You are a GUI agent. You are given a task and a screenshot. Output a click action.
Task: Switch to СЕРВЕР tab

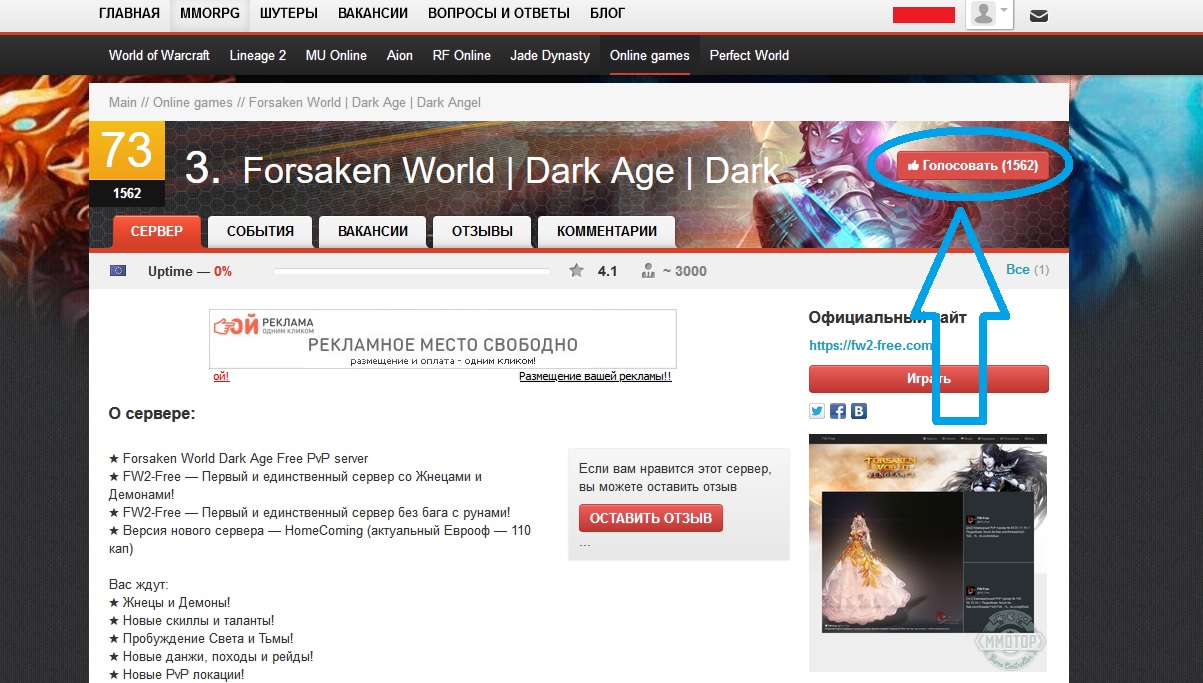157,231
